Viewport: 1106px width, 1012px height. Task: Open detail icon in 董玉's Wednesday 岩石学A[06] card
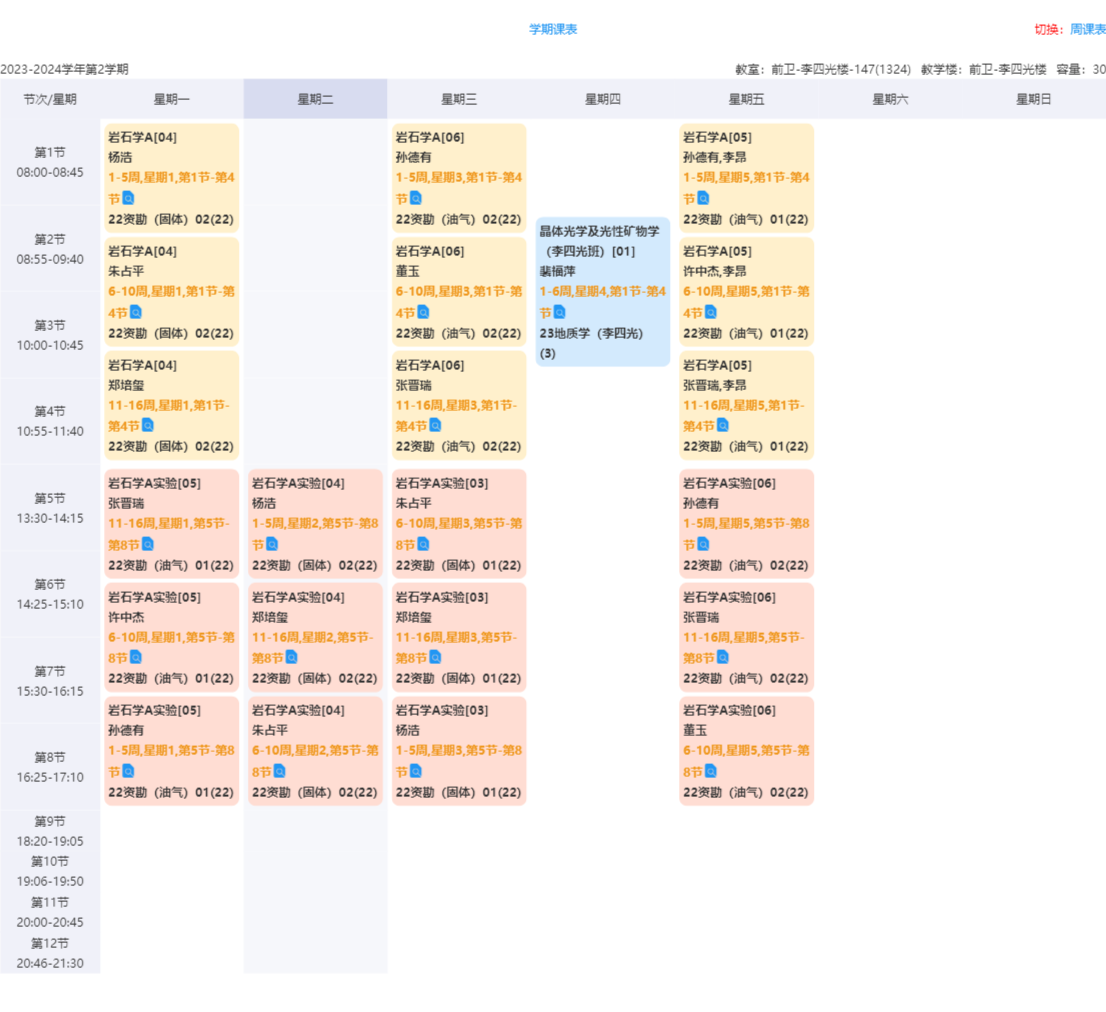(x=423, y=312)
